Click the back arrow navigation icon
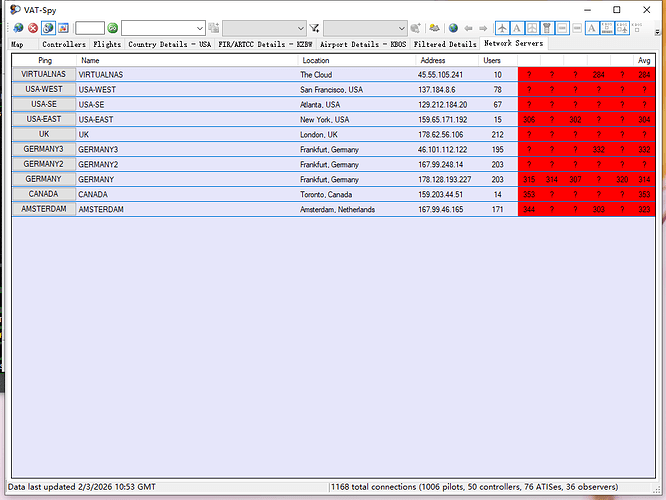 point(466,28)
